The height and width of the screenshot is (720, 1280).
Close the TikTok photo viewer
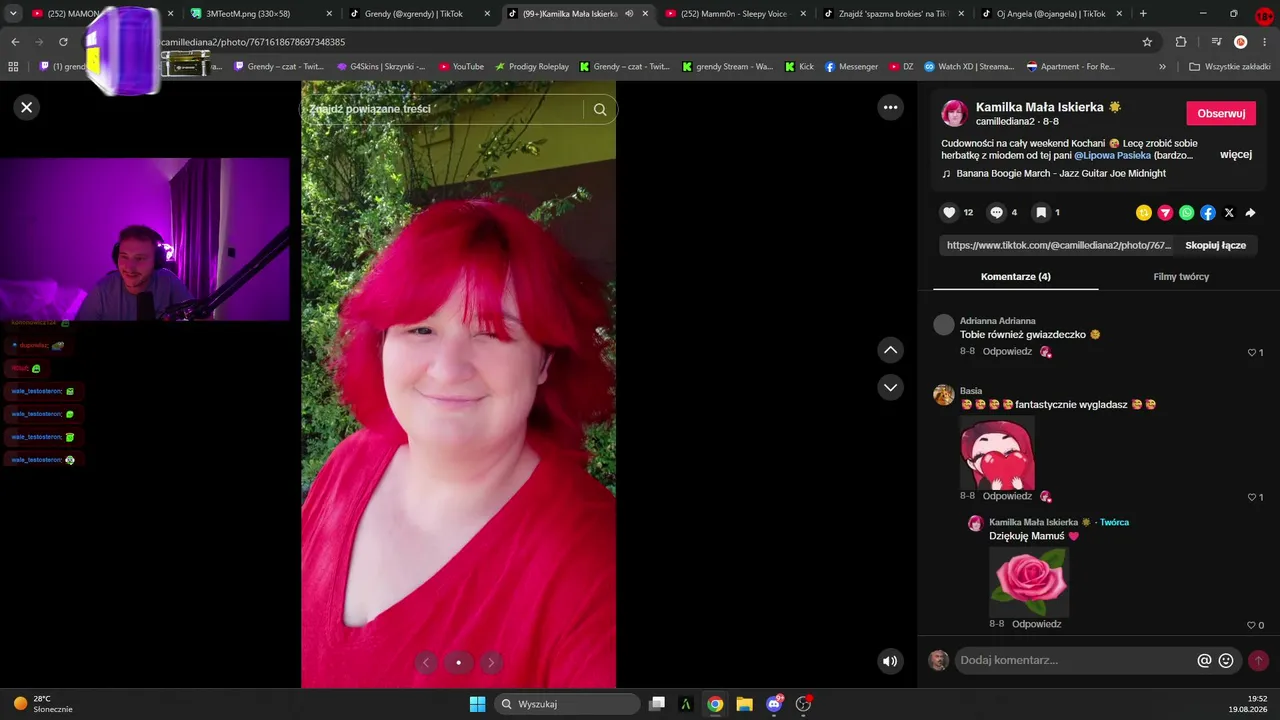[27, 107]
